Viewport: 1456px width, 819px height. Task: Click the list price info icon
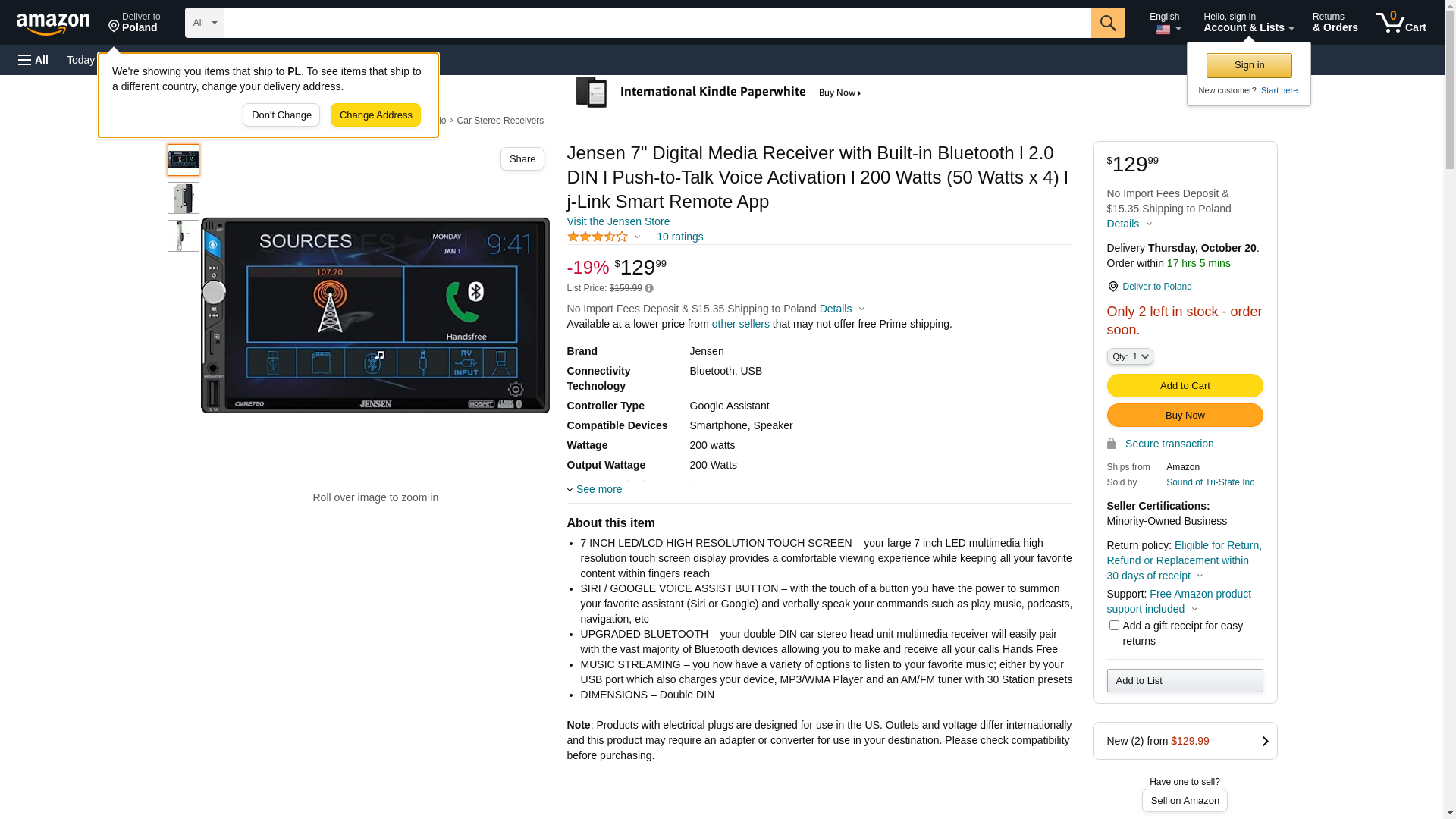pos(649,288)
